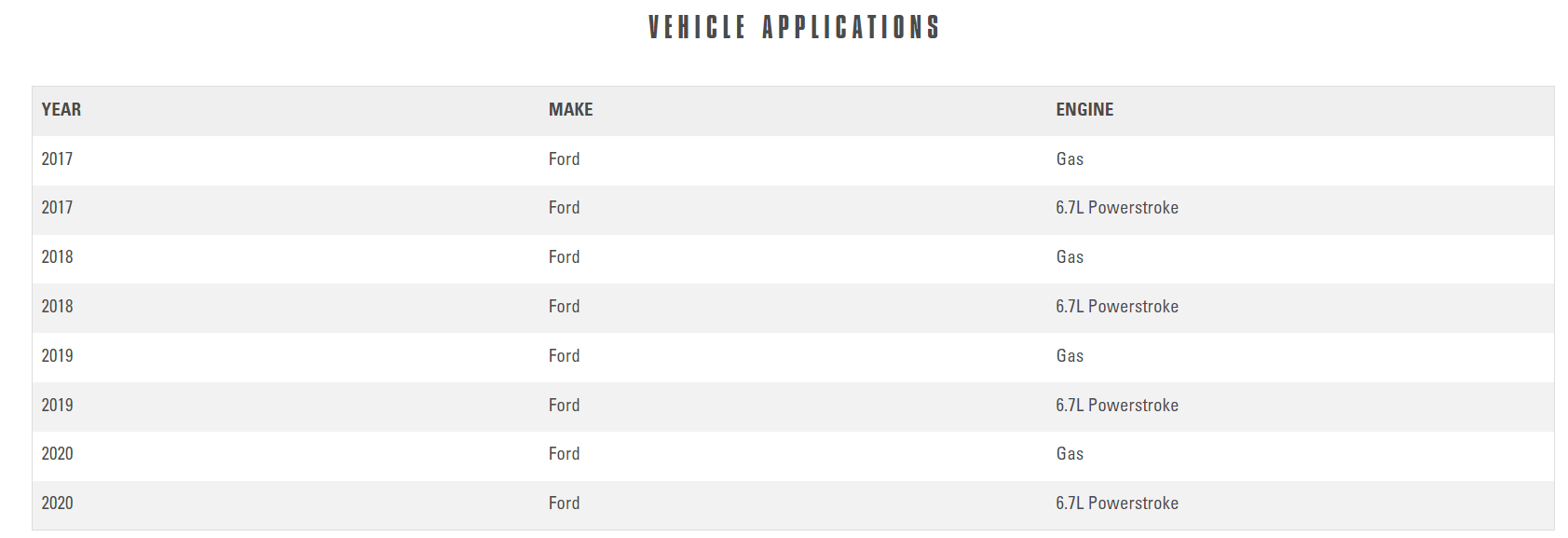The image size is (1568, 538).
Task: Click Ford in the 2020 Gas row
Action: click(x=564, y=454)
